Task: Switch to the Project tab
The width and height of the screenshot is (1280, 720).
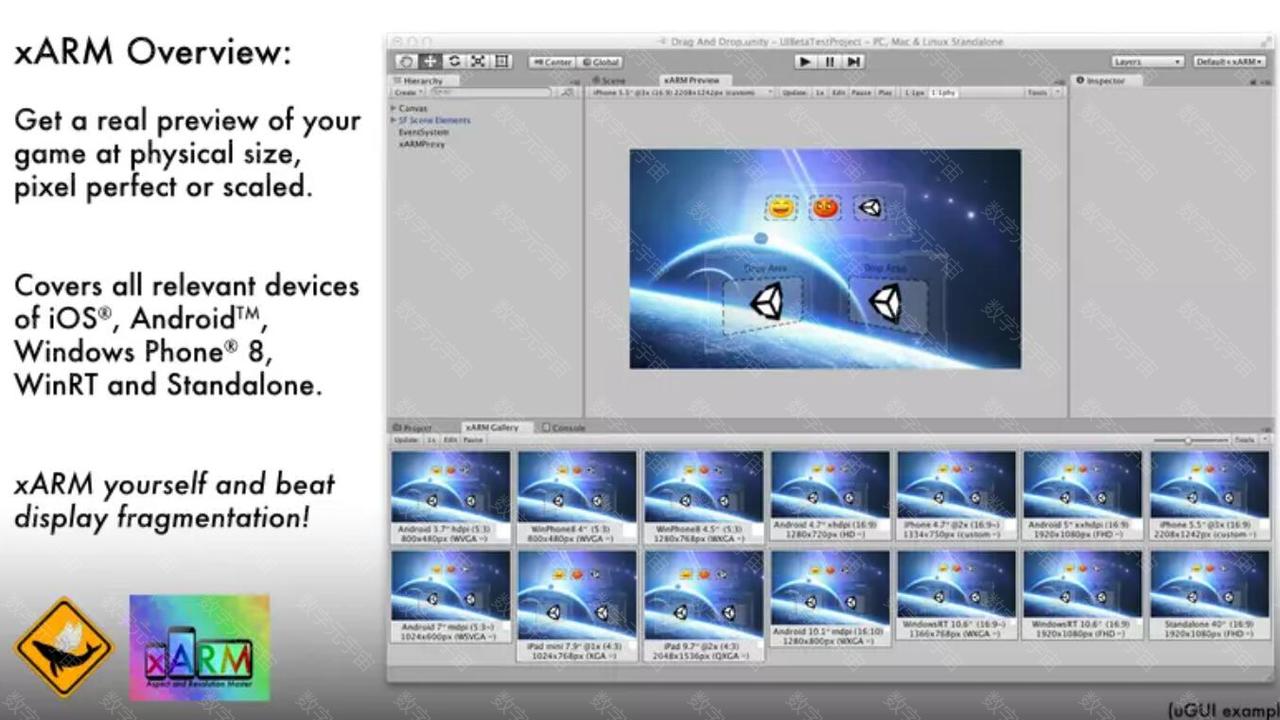Action: (413, 428)
